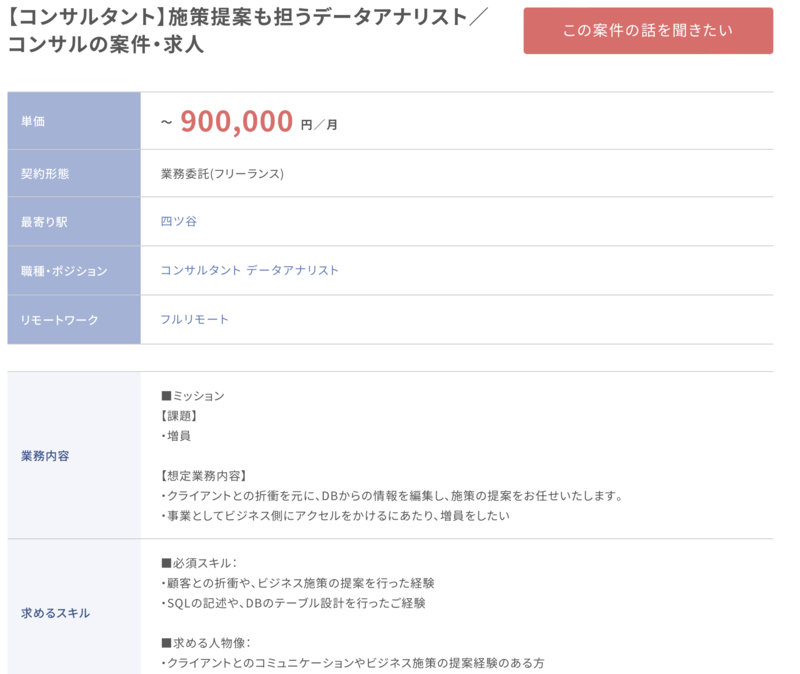Click the 求めるスキル section label
The width and height of the screenshot is (800, 674).
coord(56,613)
